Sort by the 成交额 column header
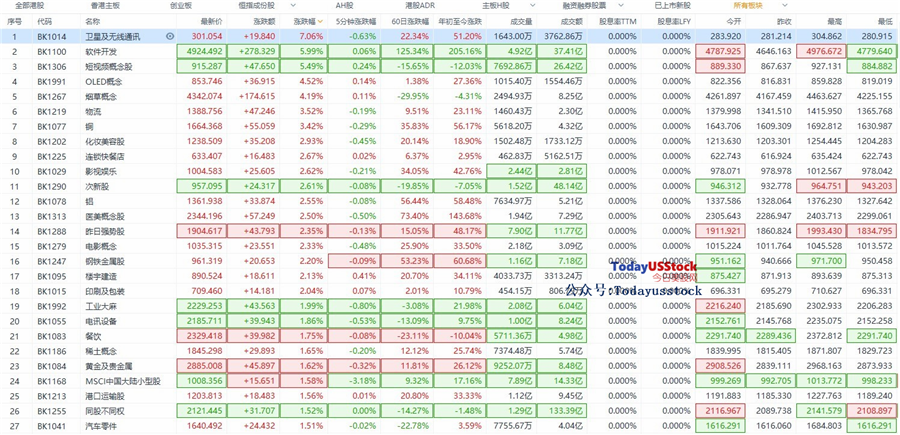Viewport: 900px width, 435px height. tap(572, 21)
